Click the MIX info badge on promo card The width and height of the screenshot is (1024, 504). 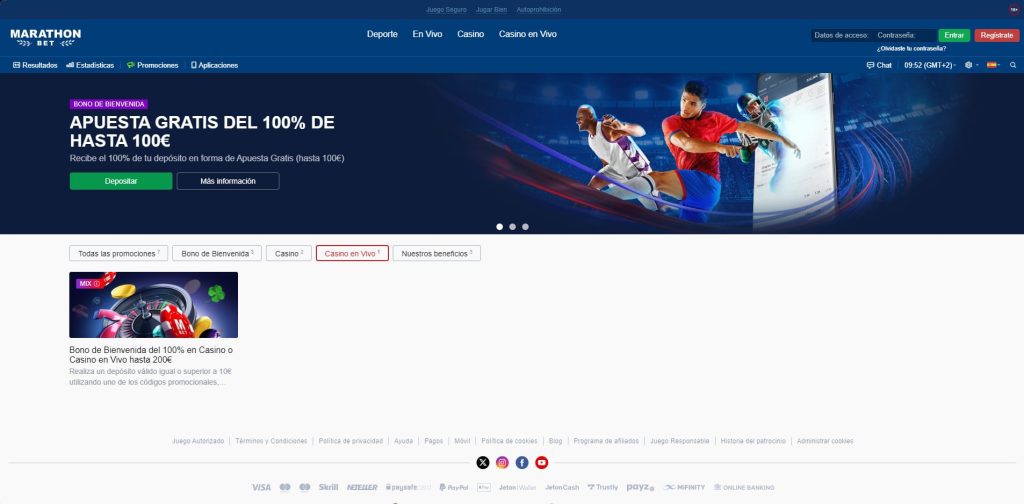89,284
